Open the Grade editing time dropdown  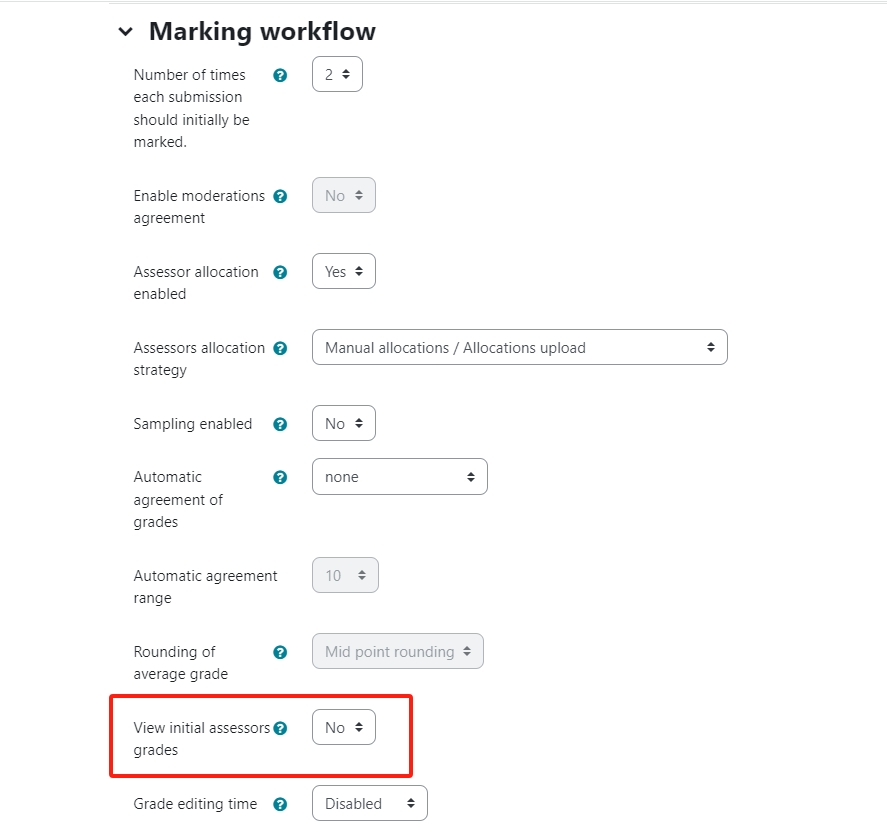[369, 803]
